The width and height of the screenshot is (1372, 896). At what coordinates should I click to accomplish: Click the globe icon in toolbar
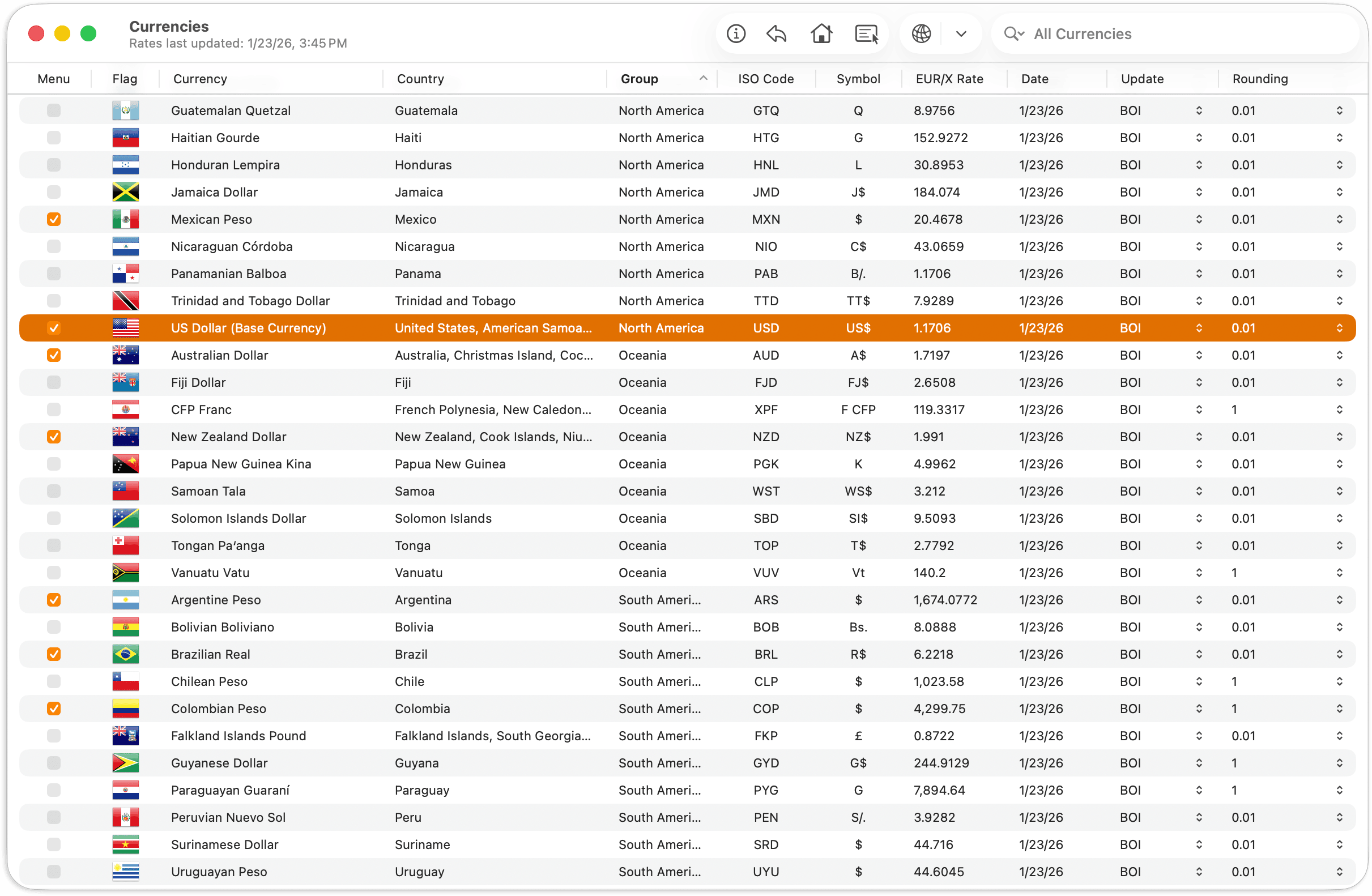(x=921, y=34)
